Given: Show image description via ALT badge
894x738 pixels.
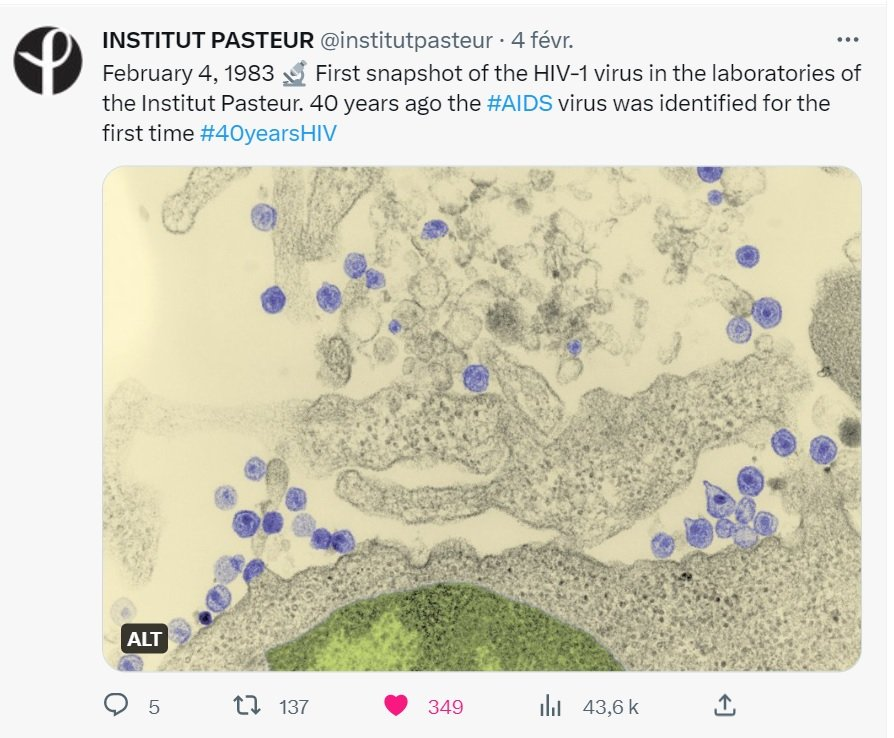Looking at the screenshot, I should point(145,639).
